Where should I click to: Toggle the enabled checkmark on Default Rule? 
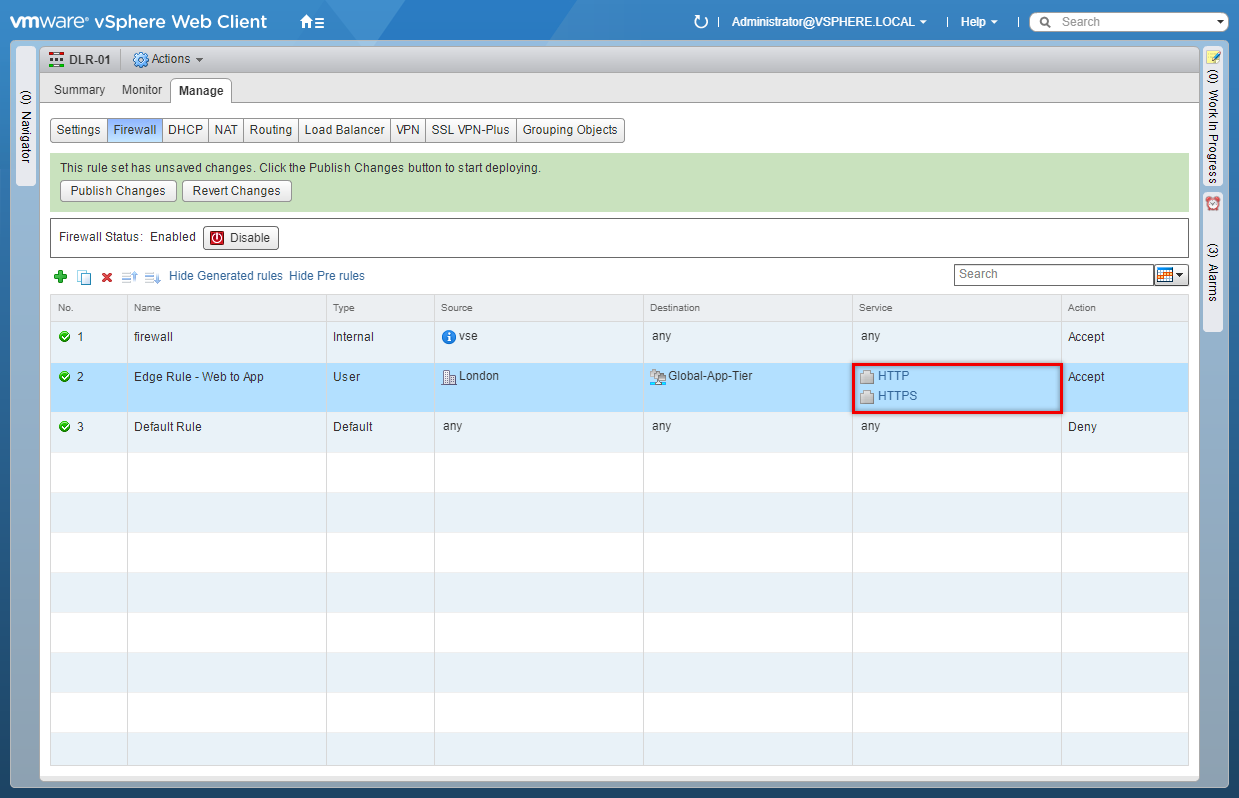point(65,427)
